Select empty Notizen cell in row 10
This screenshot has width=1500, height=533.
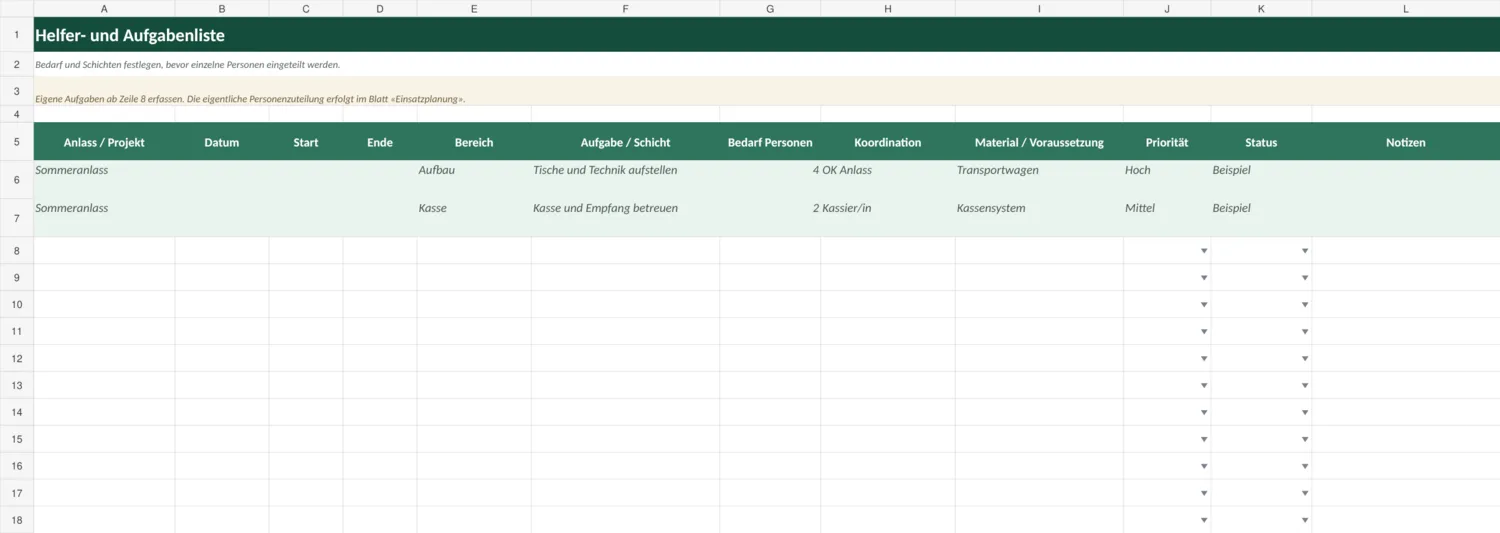pos(1406,305)
